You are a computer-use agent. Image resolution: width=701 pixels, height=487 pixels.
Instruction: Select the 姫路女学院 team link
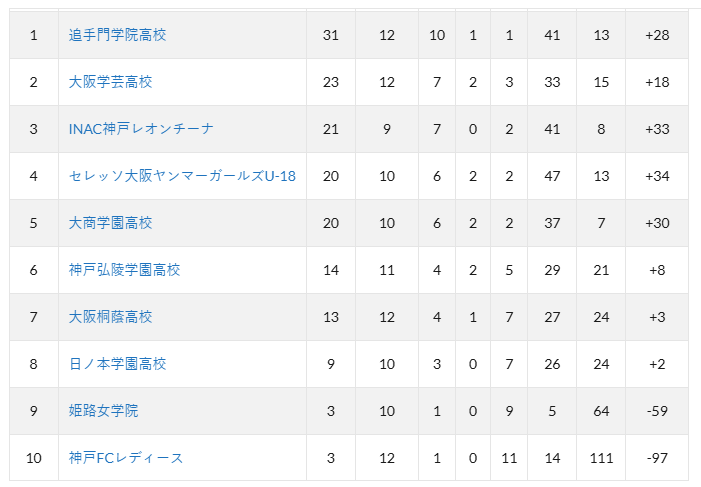click(x=103, y=411)
